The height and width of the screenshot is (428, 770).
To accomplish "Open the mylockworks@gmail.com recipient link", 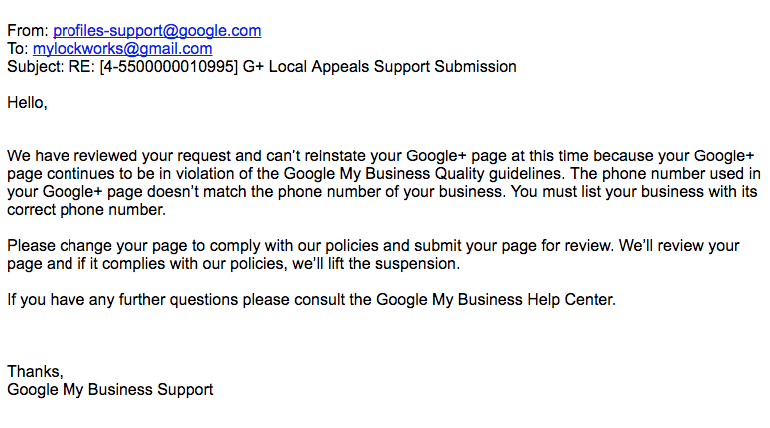I will [122, 49].
